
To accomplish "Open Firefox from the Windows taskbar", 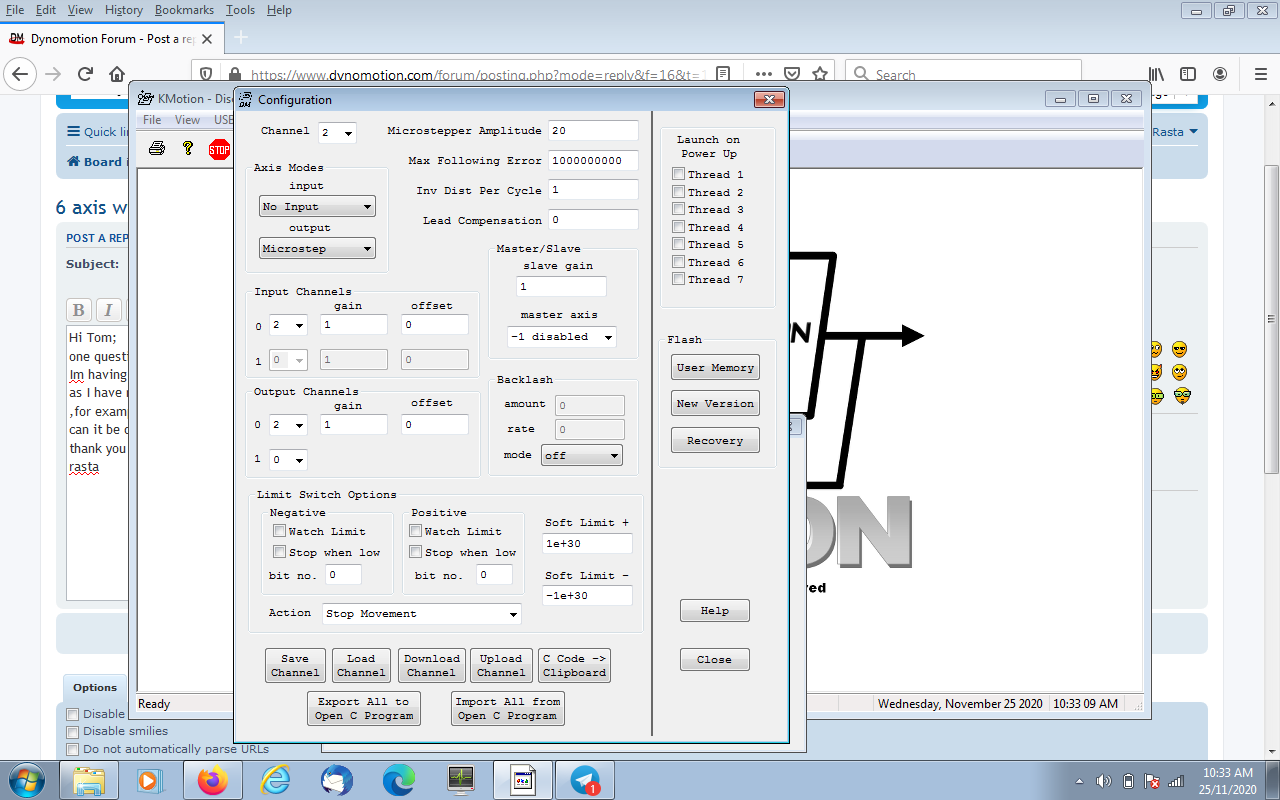I will coord(212,780).
